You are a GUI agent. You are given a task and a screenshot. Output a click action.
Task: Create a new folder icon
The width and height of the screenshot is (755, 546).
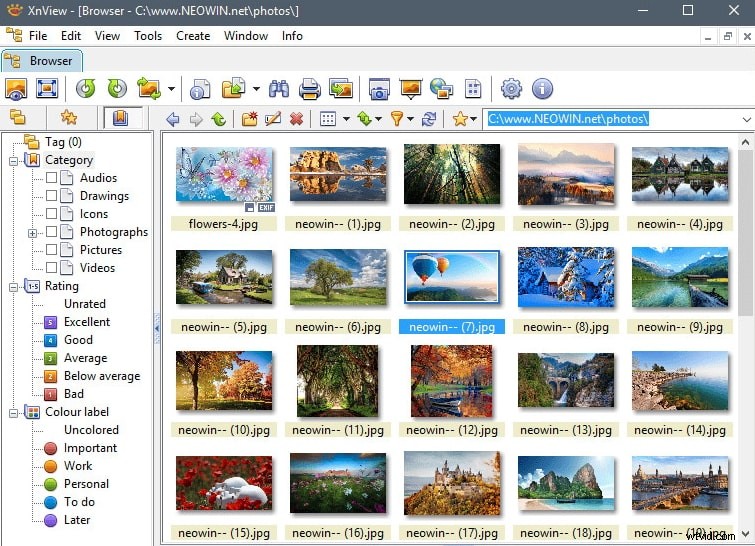[x=249, y=118]
